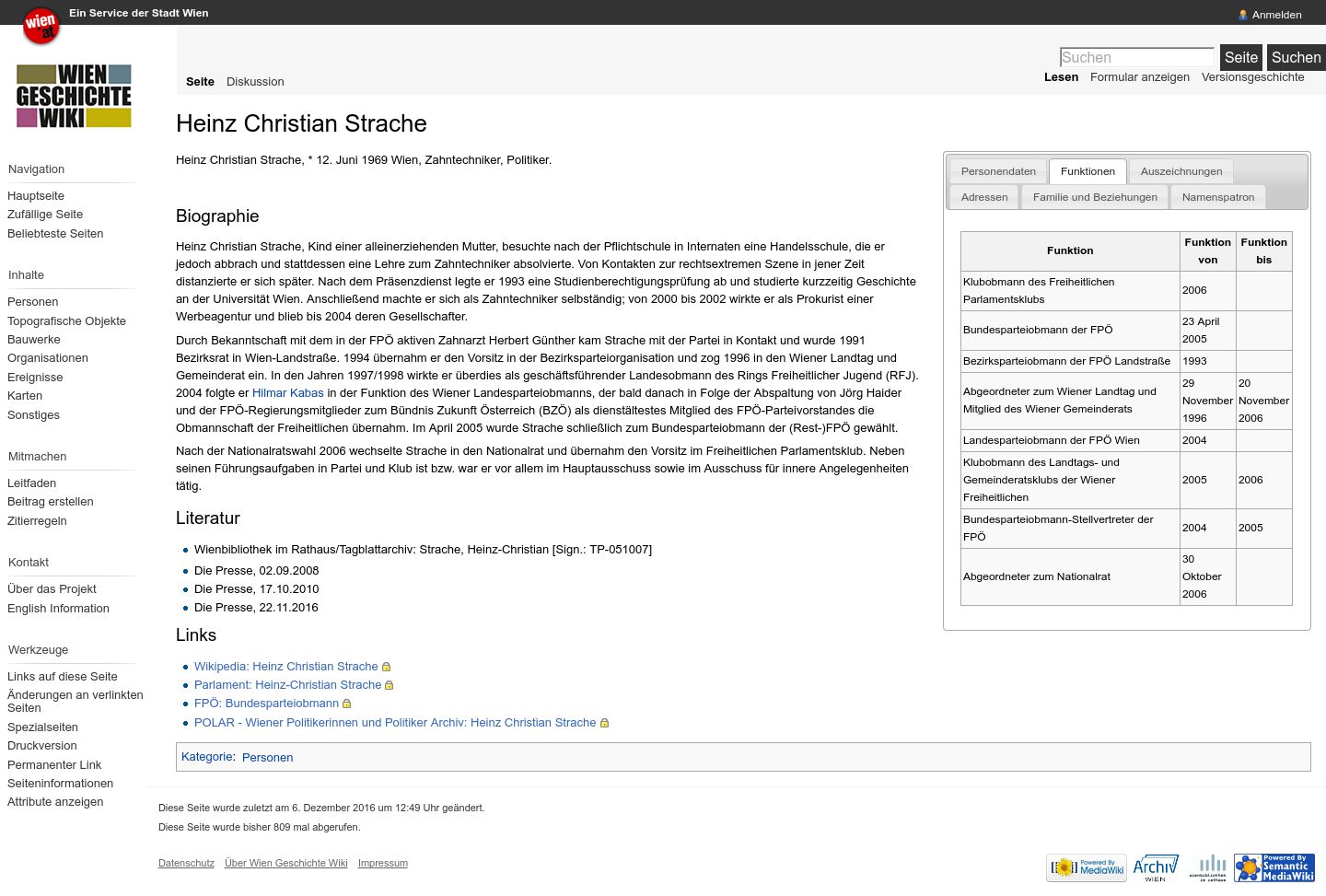This screenshot has height=896, width=1326.
Task: Switch to the Personendaten tab
Action: point(998,171)
